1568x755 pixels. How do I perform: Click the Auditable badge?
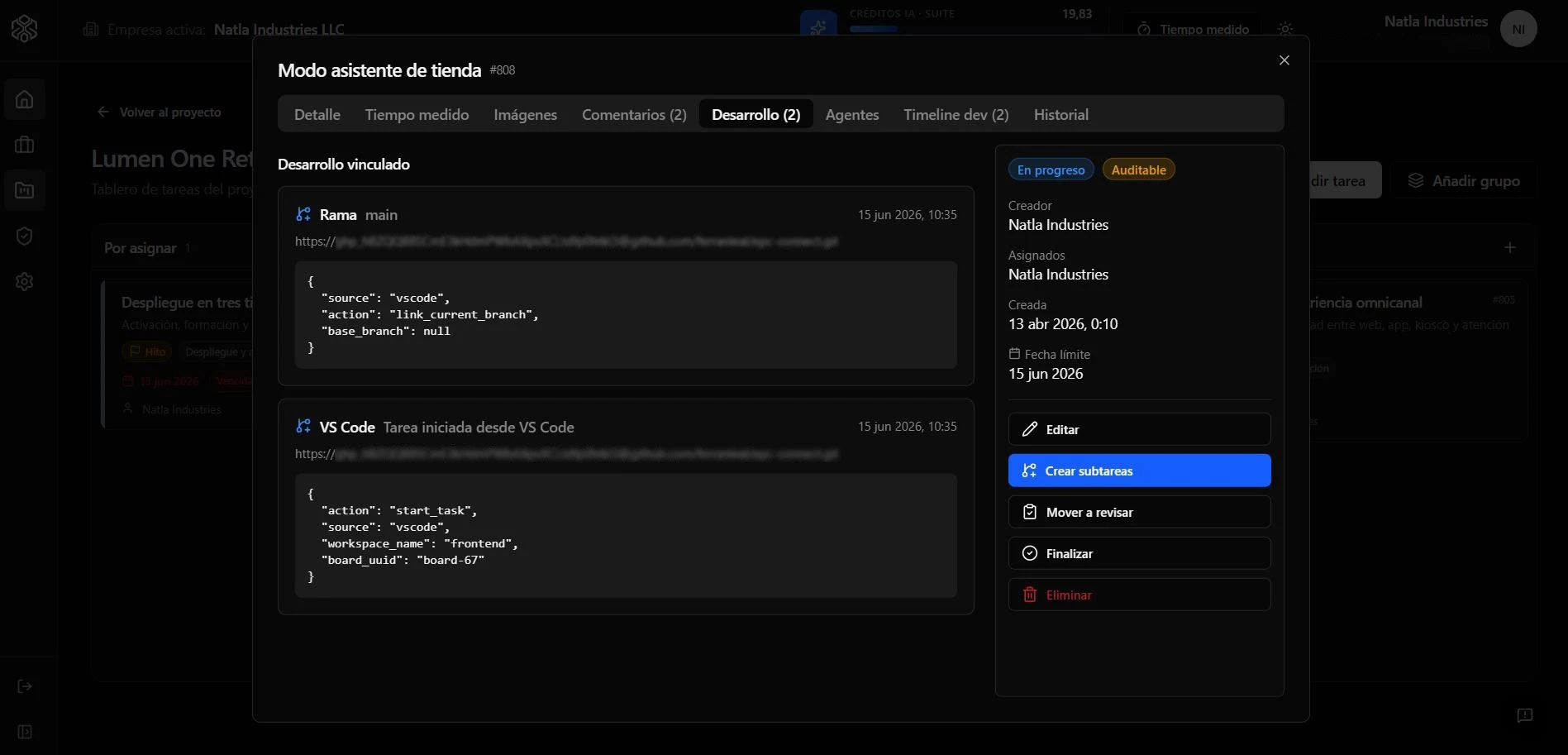coord(1138,170)
